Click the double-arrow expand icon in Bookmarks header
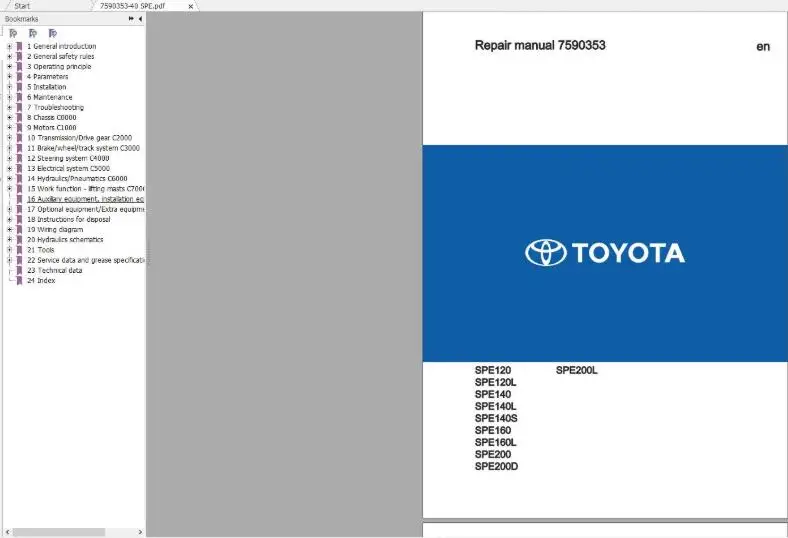This screenshot has width=788, height=538. coord(131,19)
